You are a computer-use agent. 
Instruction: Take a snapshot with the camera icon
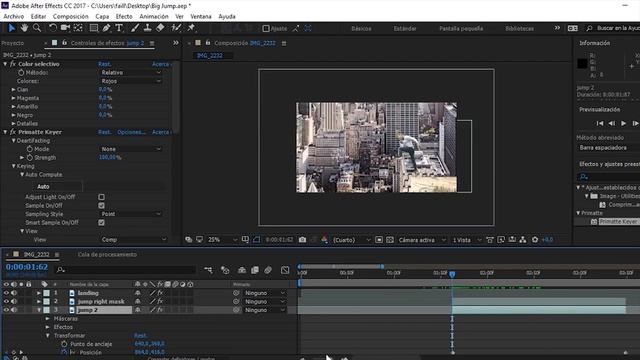point(302,240)
